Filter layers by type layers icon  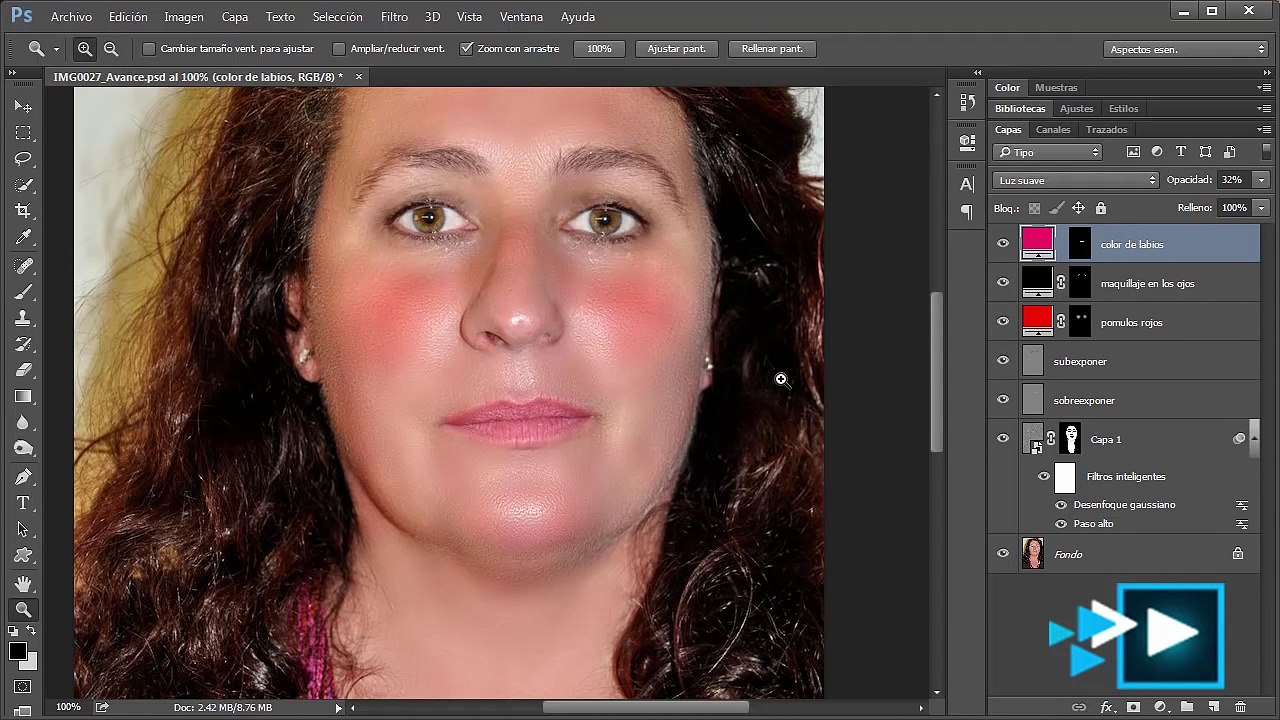[x=1181, y=152]
